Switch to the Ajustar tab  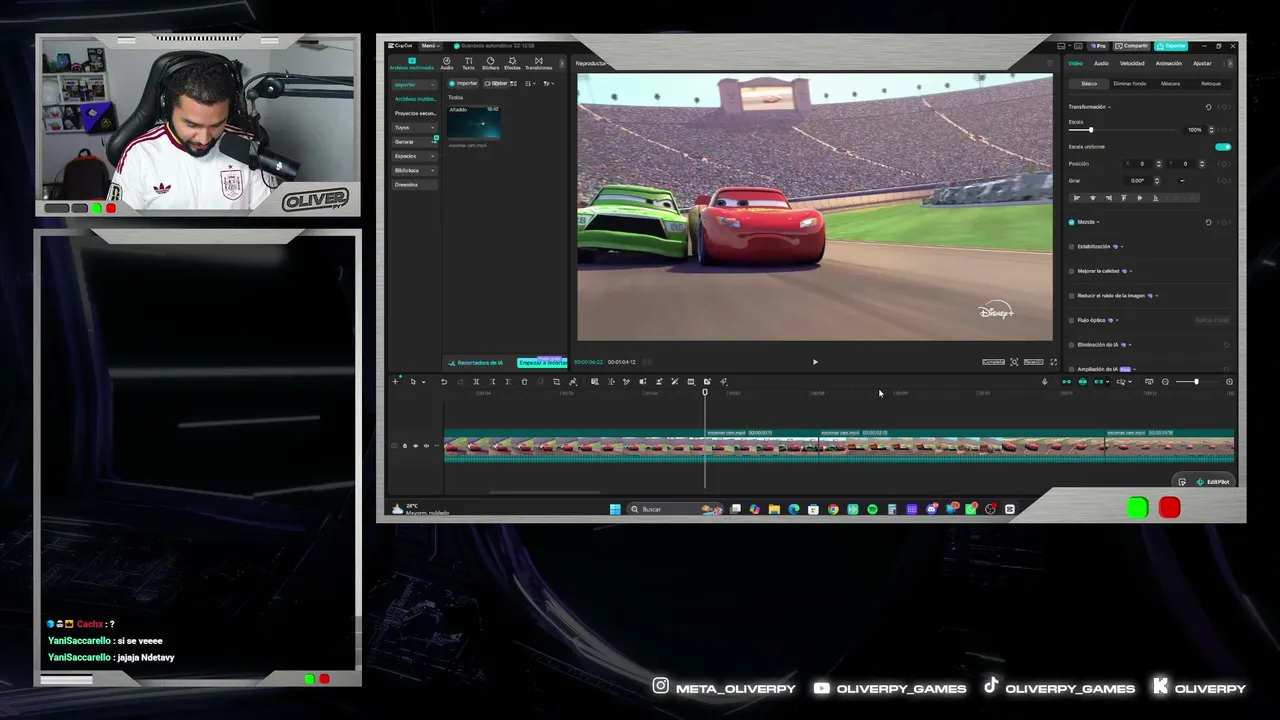pyautogui.click(x=1202, y=63)
